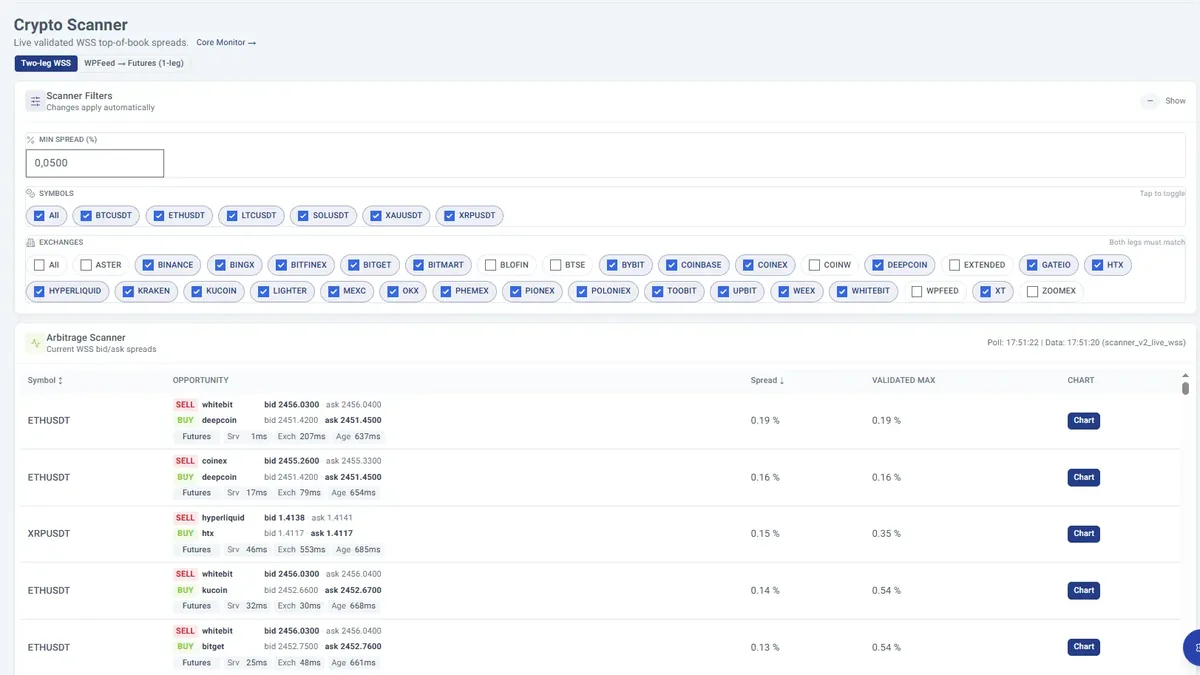
Task: Disable the POLONIEX exchange
Action: click(581, 291)
